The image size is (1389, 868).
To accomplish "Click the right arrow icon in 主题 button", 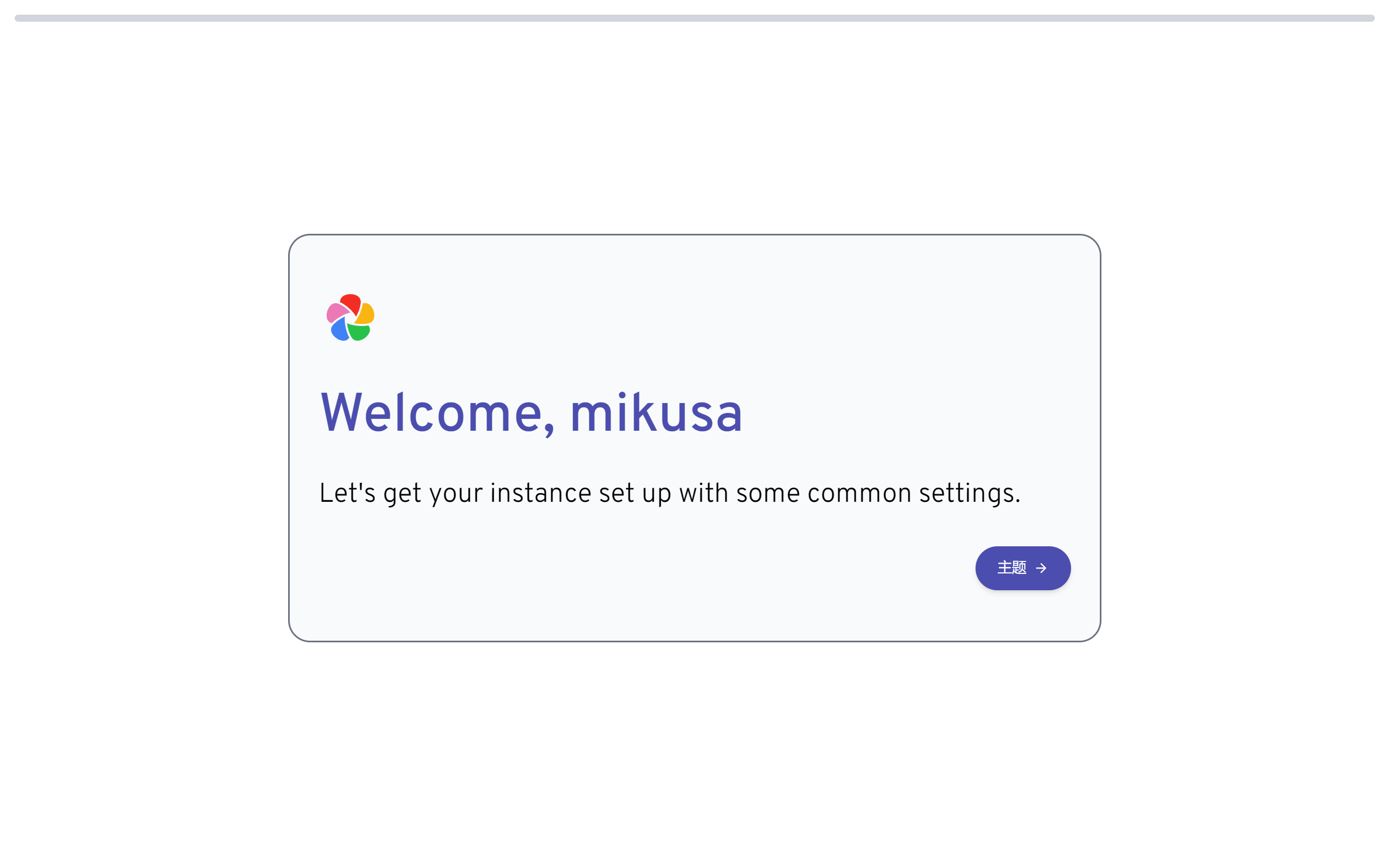I will pos(1041,568).
